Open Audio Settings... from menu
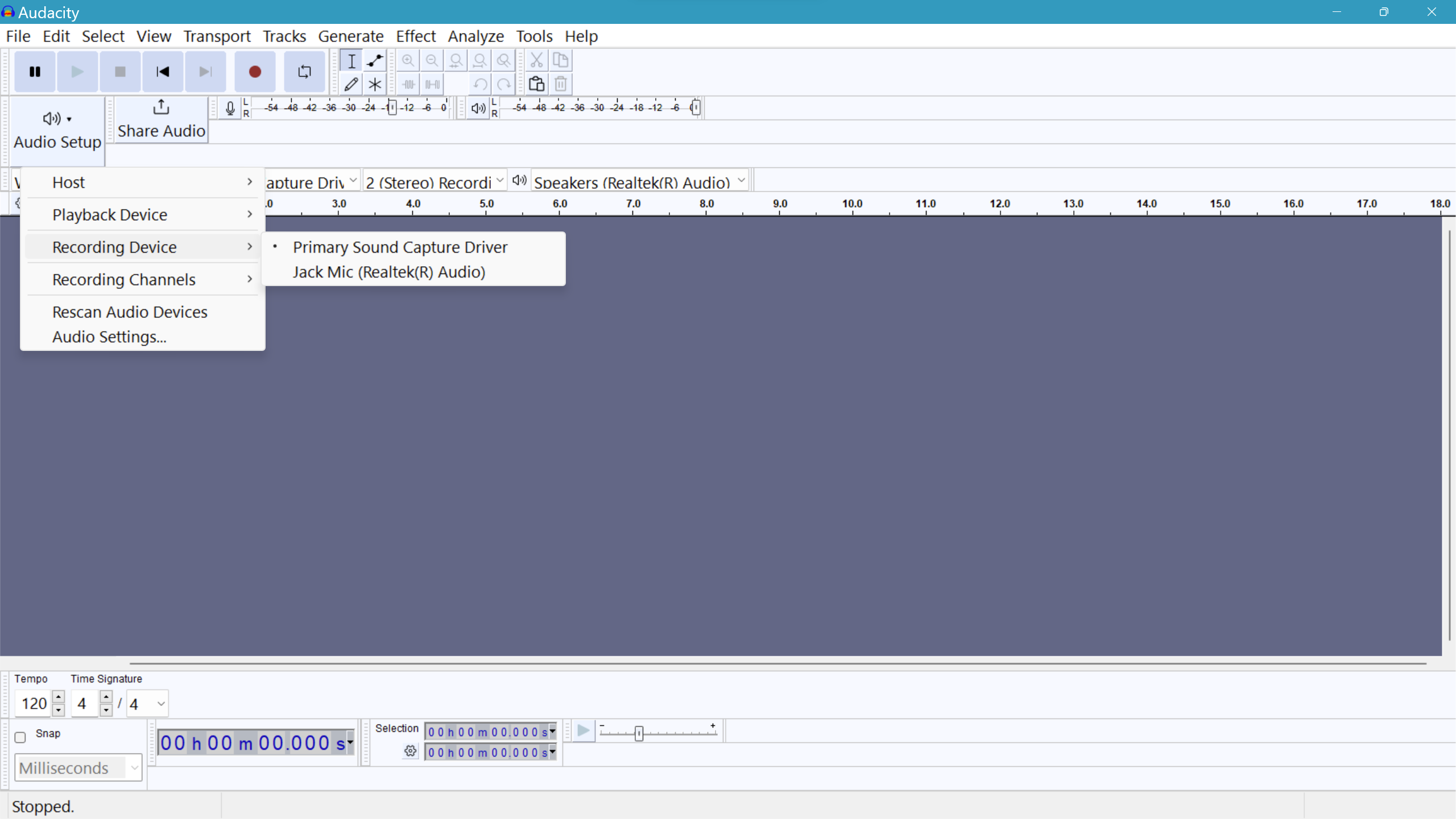This screenshot has width=1456, height=819. tap(143, 337)
